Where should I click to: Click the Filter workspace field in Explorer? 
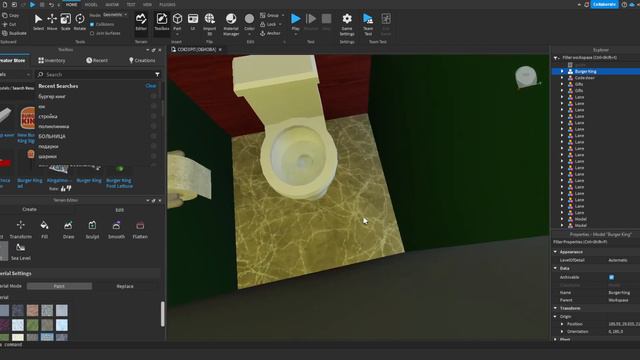(597, 58)
